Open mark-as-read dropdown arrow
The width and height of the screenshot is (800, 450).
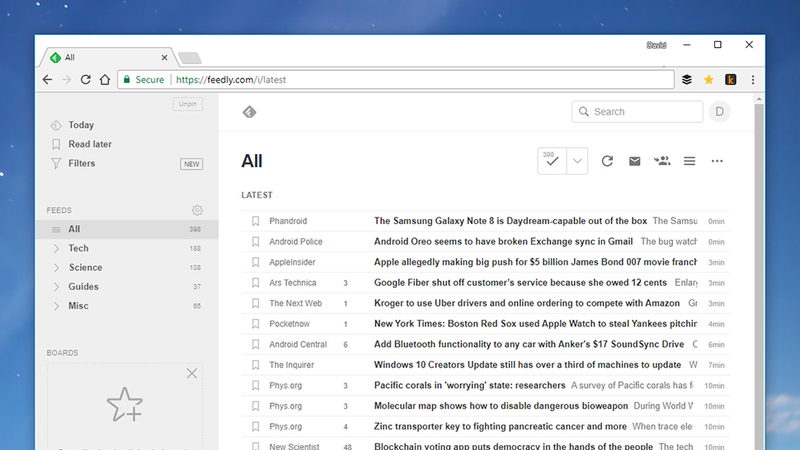[x=577, y=161]
